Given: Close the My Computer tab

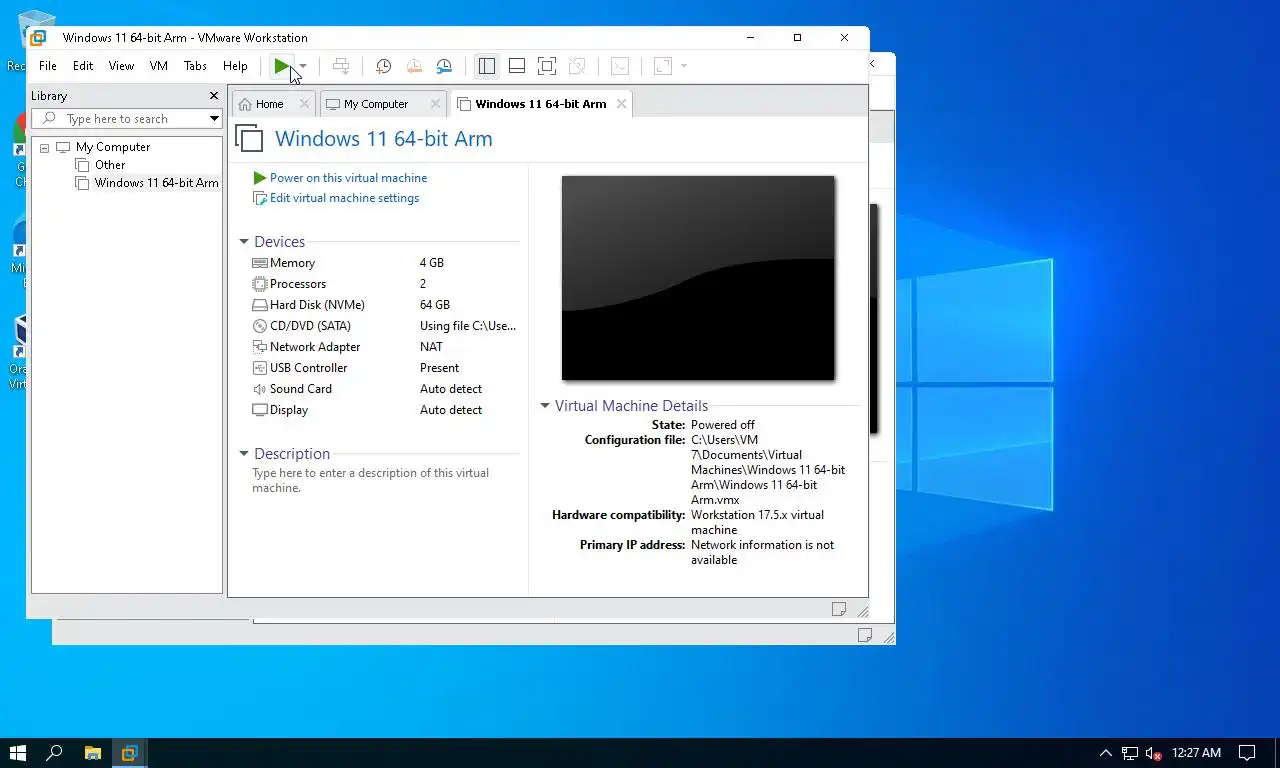Looking at the screenshot, I should (x=435, y=103).
